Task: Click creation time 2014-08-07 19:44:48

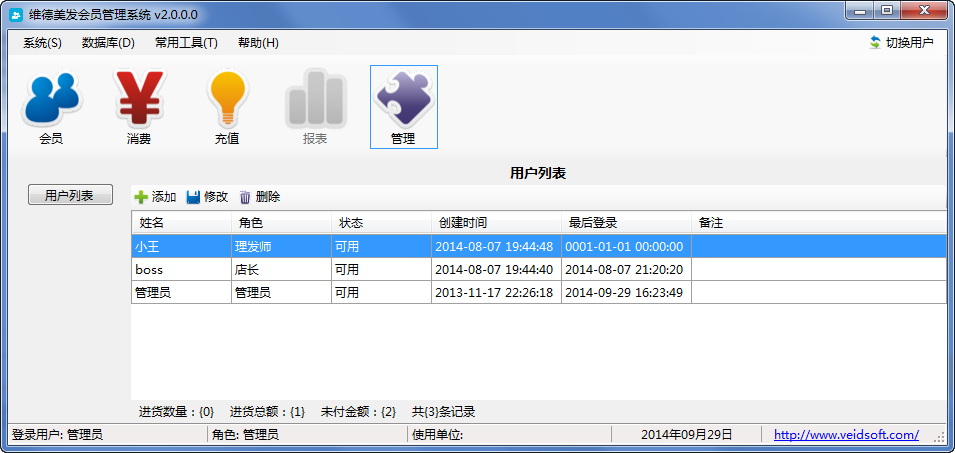Action: pos(496,247)
